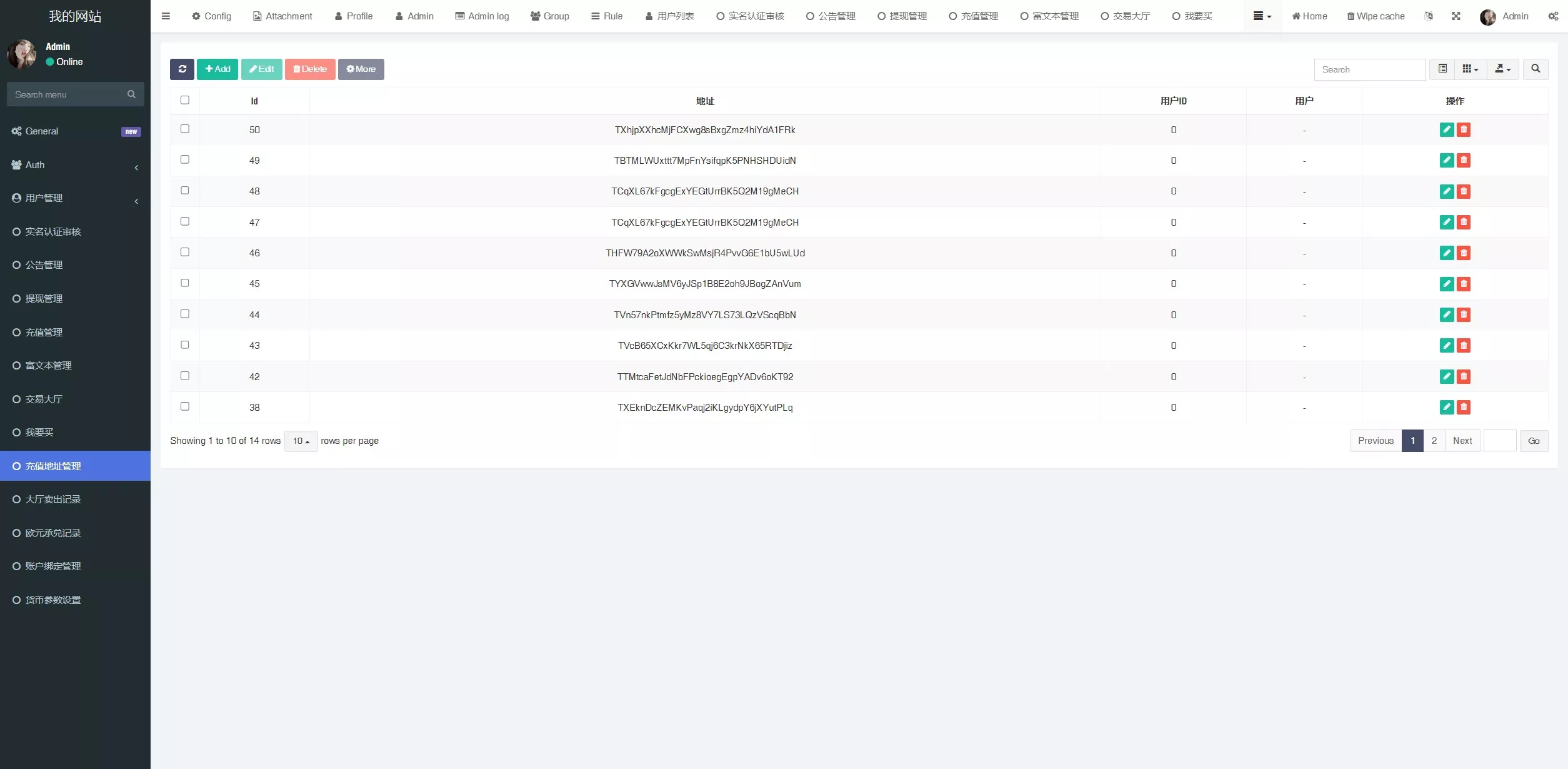The height and width of the screenshot is (769, 1568).
Task: Open the 提现管理 item in sidebar
Action: pyautogui.click(x=44, y=299)
